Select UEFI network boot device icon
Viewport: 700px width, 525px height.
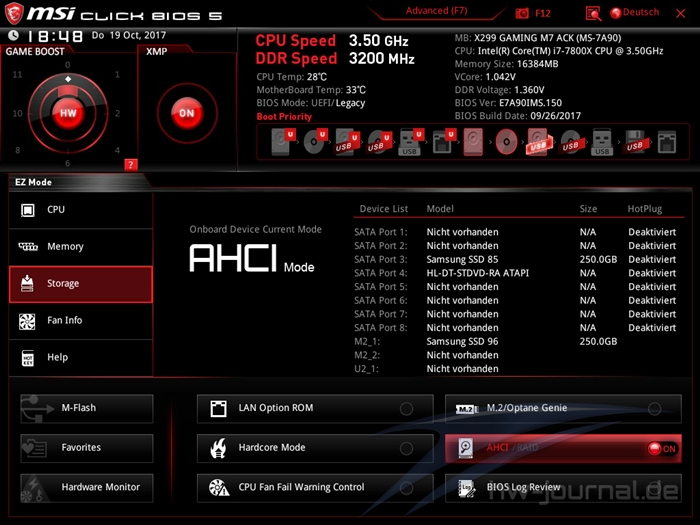[x=443, y=142]
